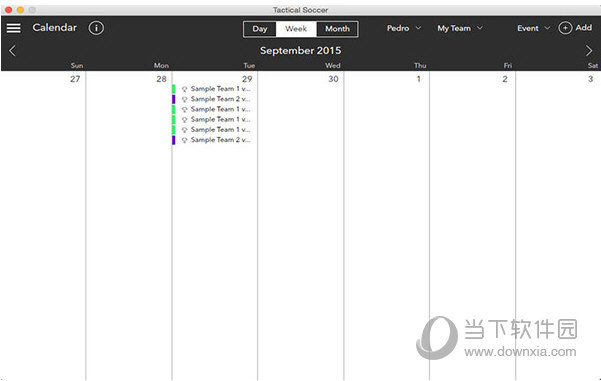Select day 28 Monday
This screenshot has height=381, width=601.
point(161,79)
